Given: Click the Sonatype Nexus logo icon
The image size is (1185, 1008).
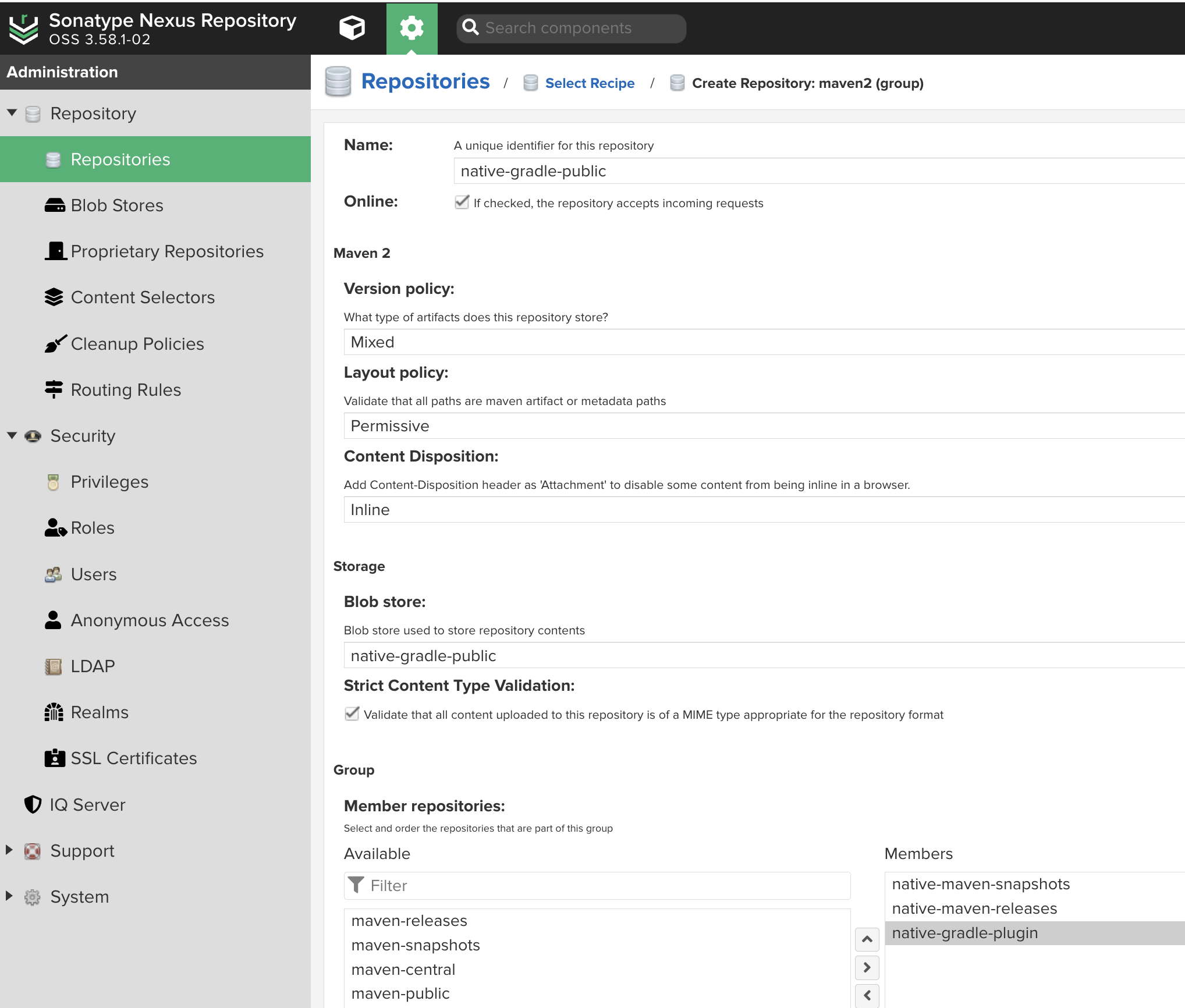Looking at the screenshot, I should coord(23,29).
